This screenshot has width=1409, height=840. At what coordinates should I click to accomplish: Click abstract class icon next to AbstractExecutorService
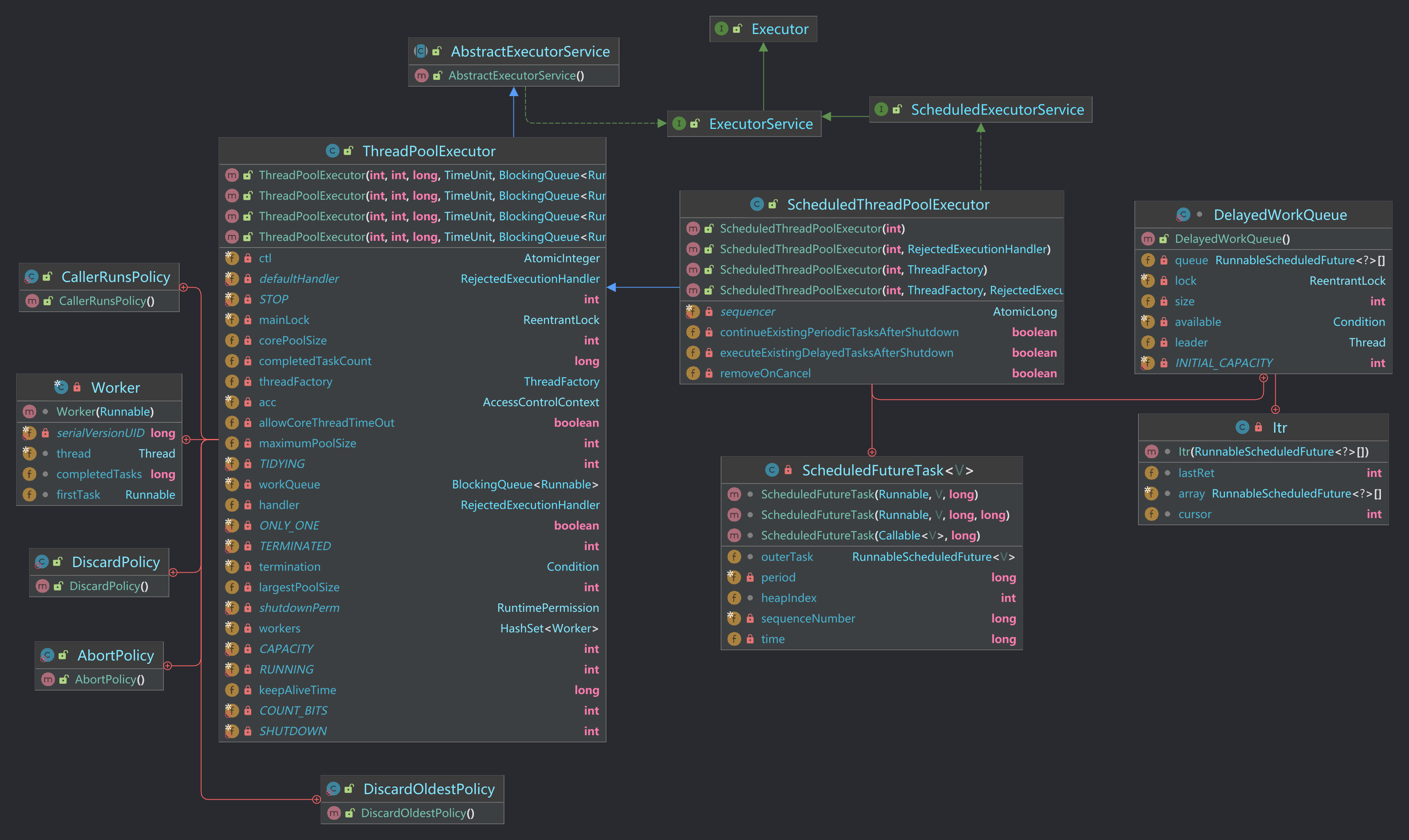(420, 51)
